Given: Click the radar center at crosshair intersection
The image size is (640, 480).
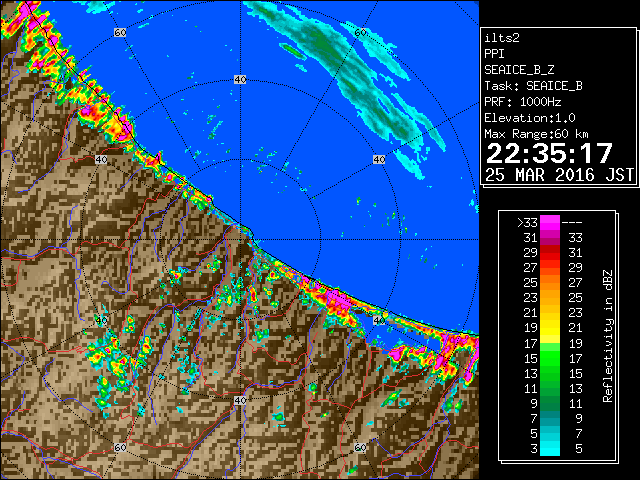Looking at the screenshot, I should pos(240,240).
